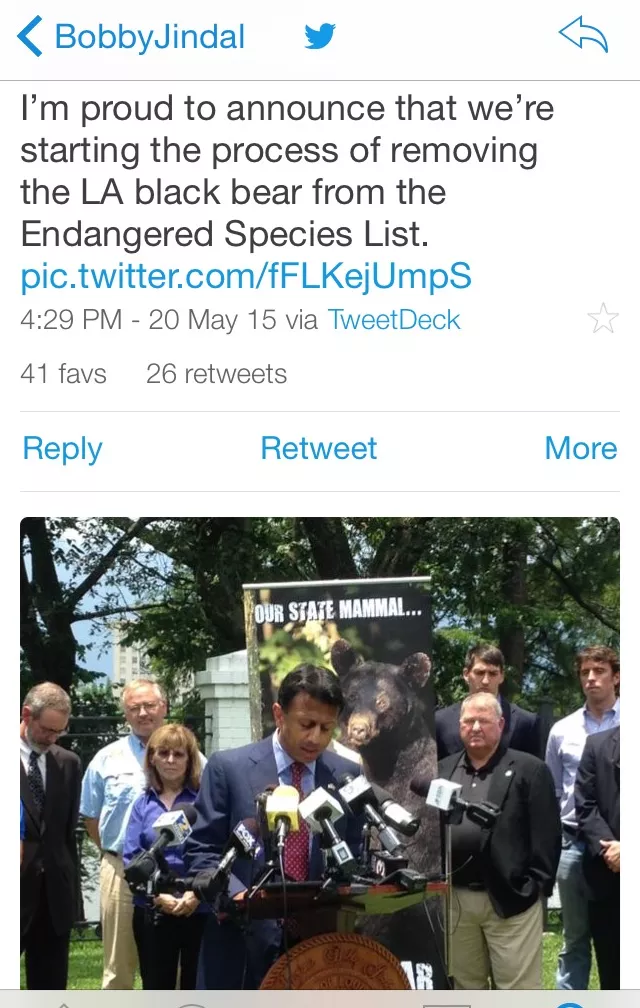Open the More options menu

click(580, 448)
